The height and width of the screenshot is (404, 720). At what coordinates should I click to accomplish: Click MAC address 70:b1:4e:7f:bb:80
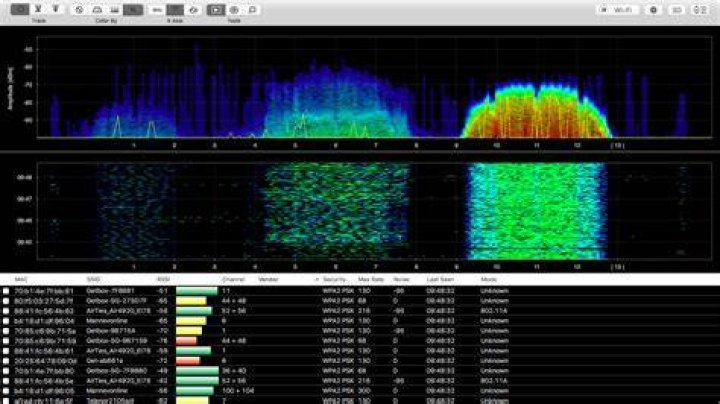pyautogui.click(x=44, y=371)
